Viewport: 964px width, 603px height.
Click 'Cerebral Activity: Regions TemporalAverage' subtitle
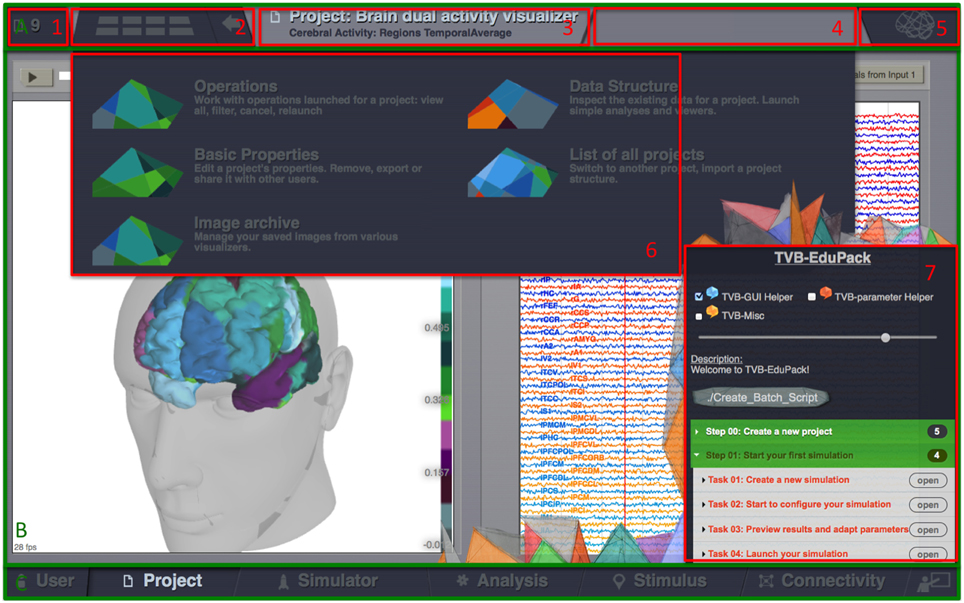(400, 33)
